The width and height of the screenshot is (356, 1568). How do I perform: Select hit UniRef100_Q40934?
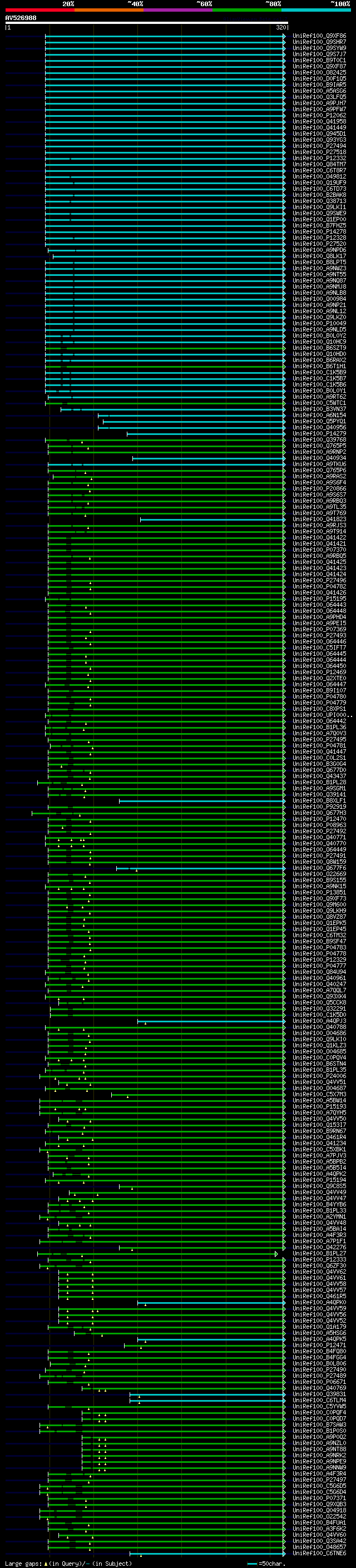pyautogui.click(x=319, y=458)
